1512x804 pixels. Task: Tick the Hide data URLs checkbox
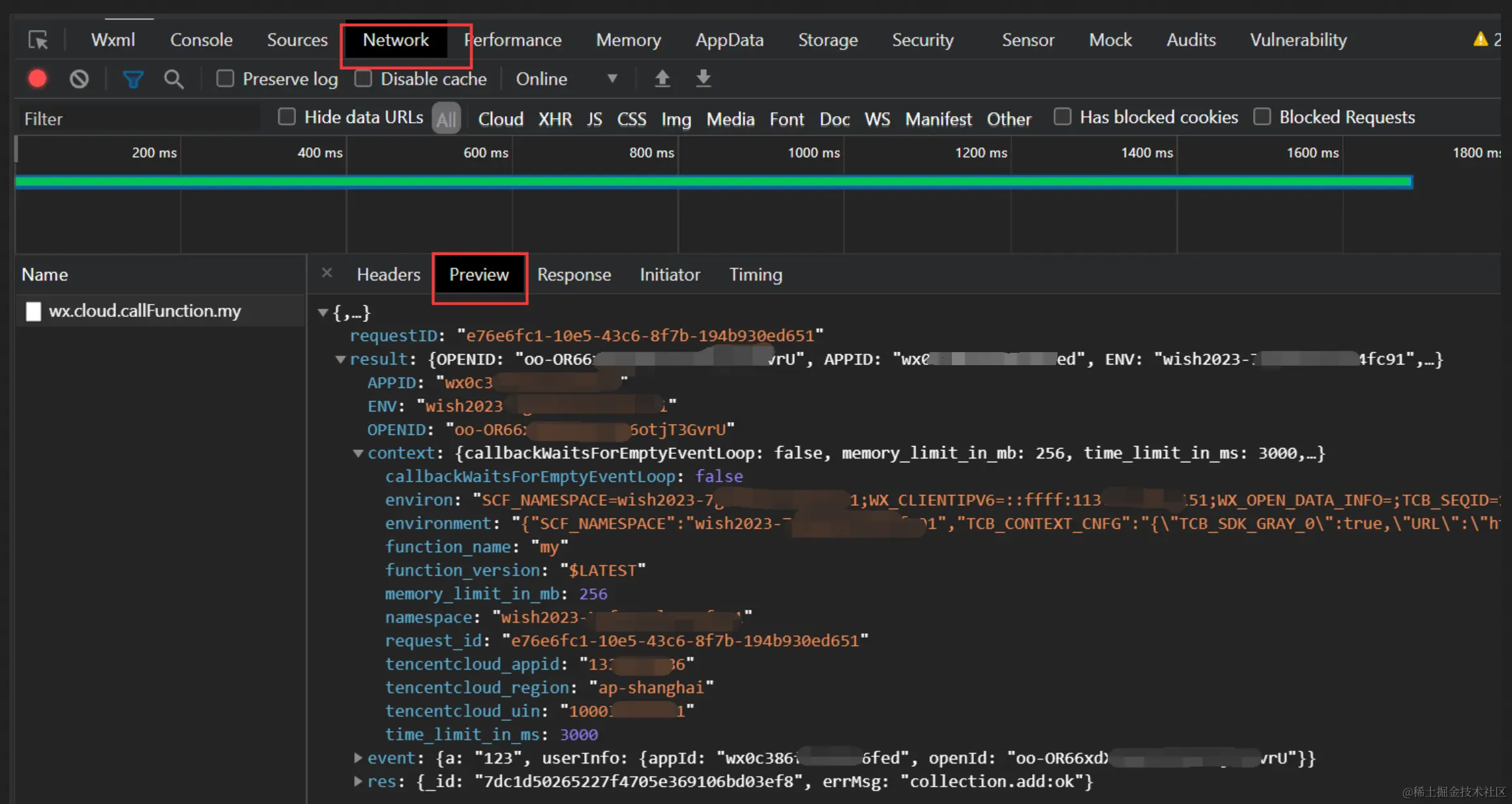point(287,117)
